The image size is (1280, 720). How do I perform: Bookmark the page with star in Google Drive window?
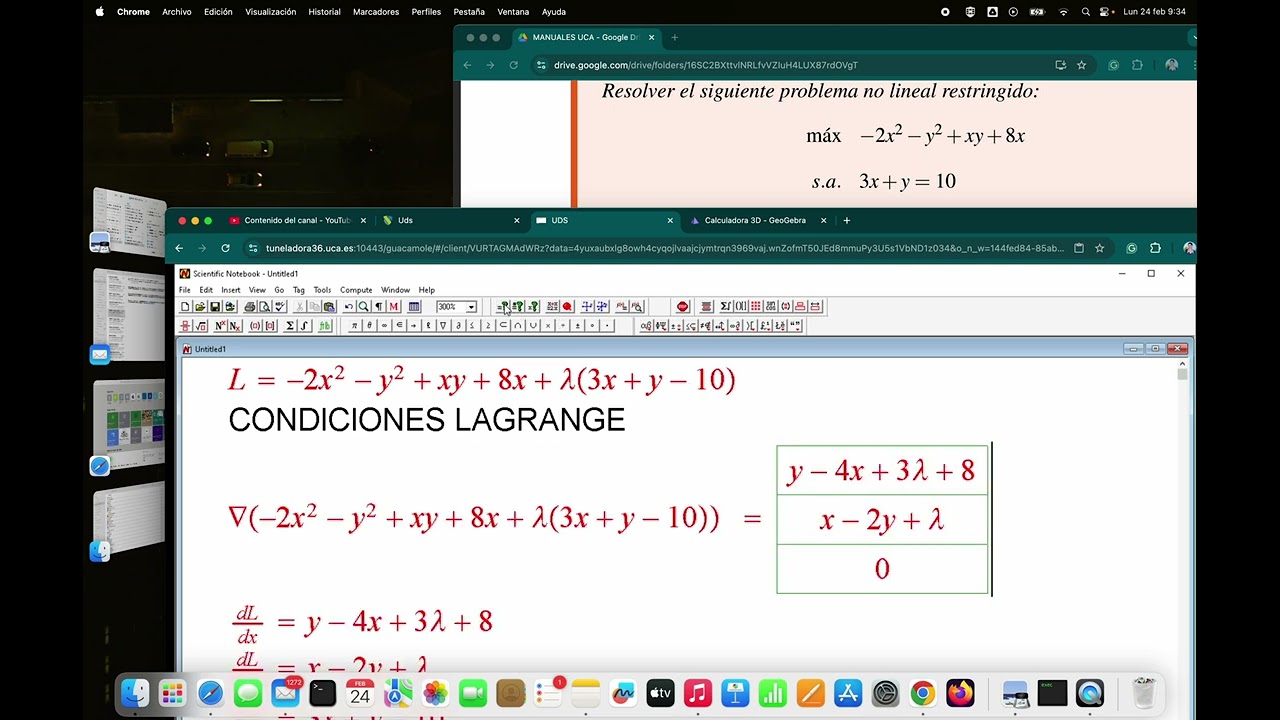[1082, 65]
